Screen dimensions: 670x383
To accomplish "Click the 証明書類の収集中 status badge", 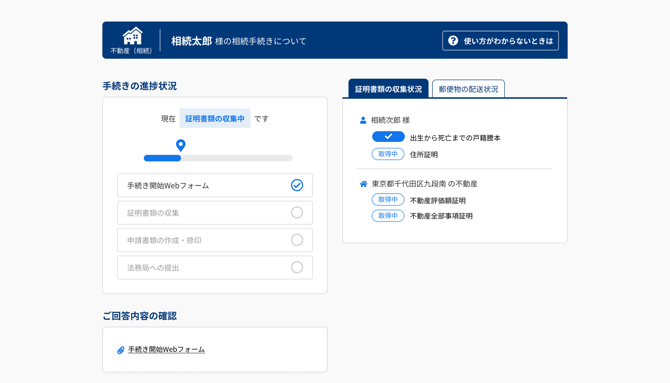I will (x=215, y=118).
